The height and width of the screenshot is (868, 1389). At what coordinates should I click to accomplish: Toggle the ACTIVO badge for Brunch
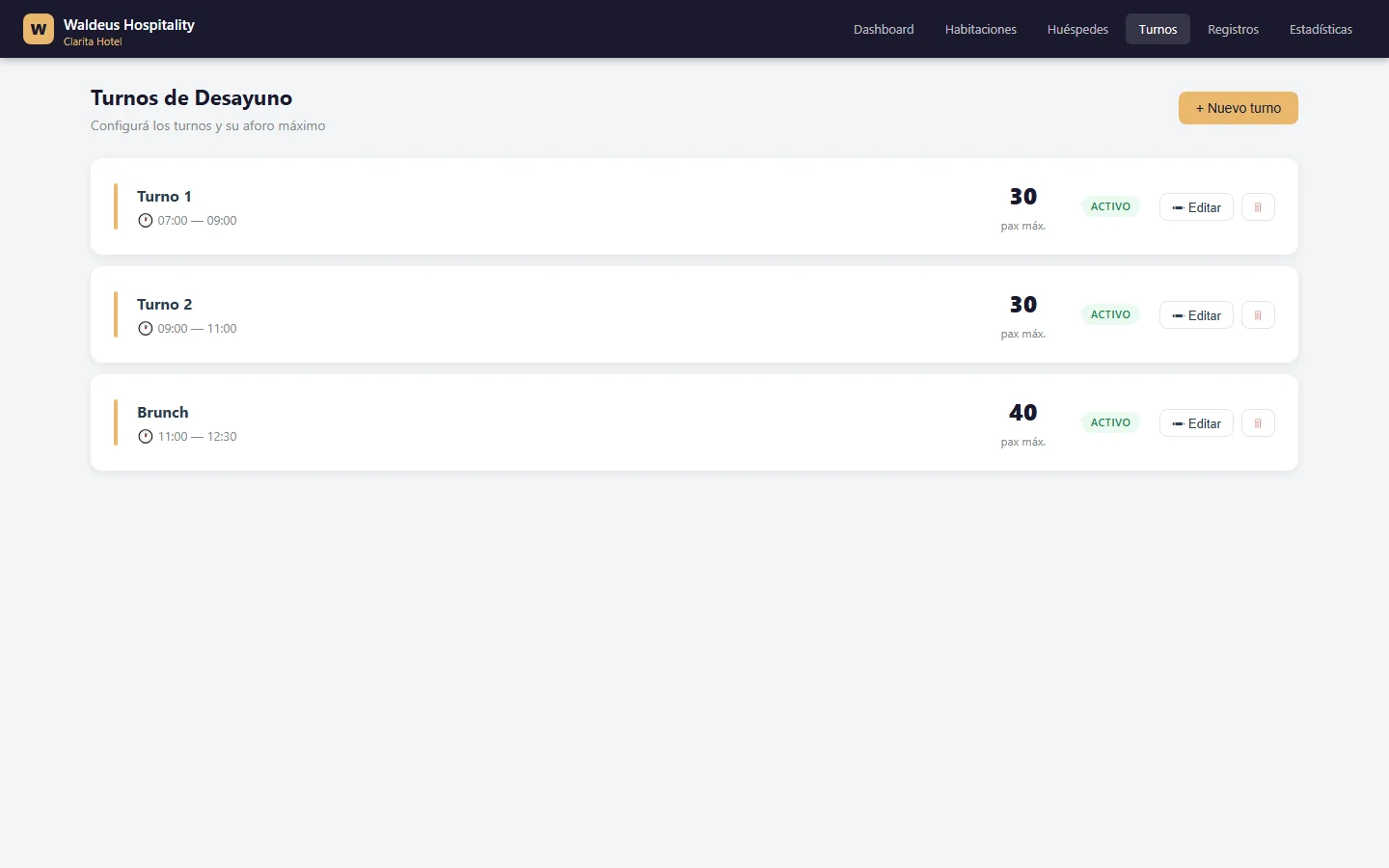[x=1110, y=422]
